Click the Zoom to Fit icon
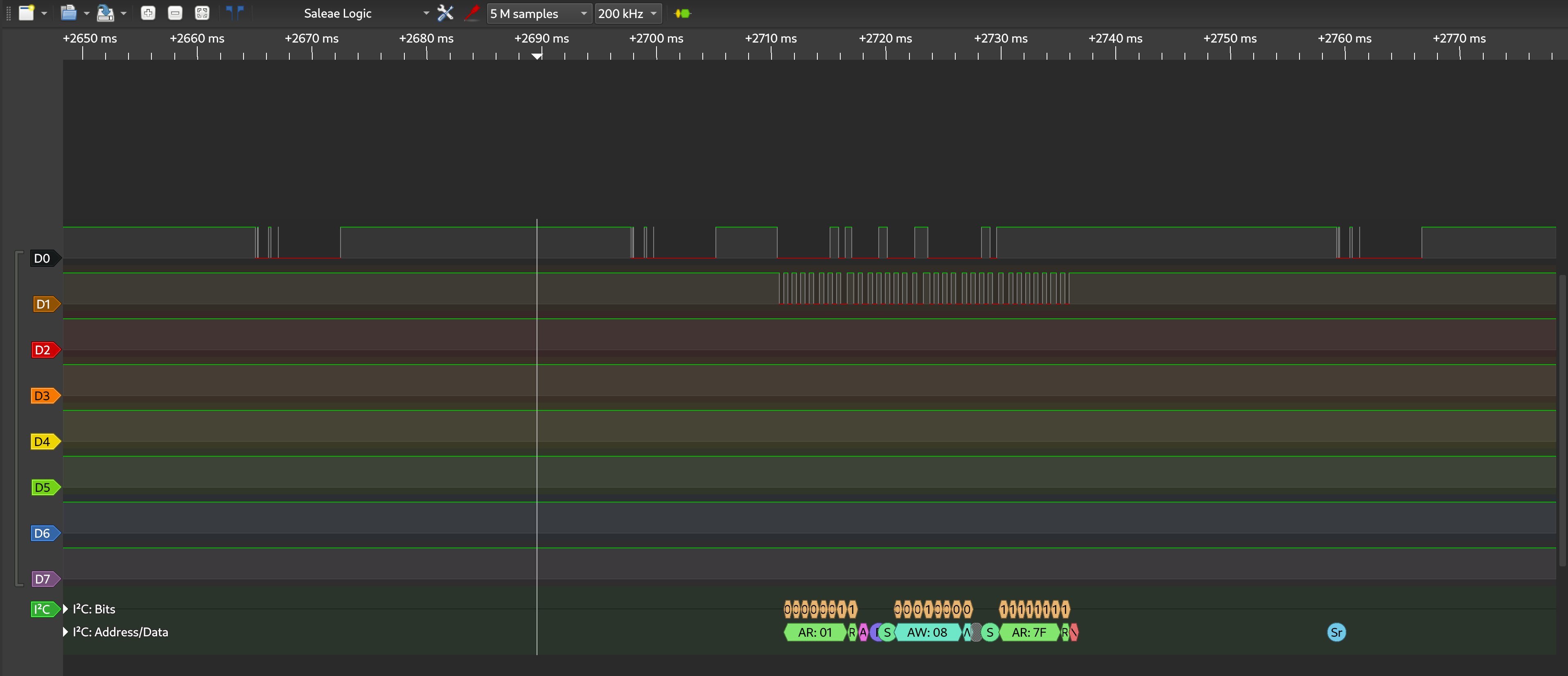This screenshot has height=676, width=1568. [202, 13]
